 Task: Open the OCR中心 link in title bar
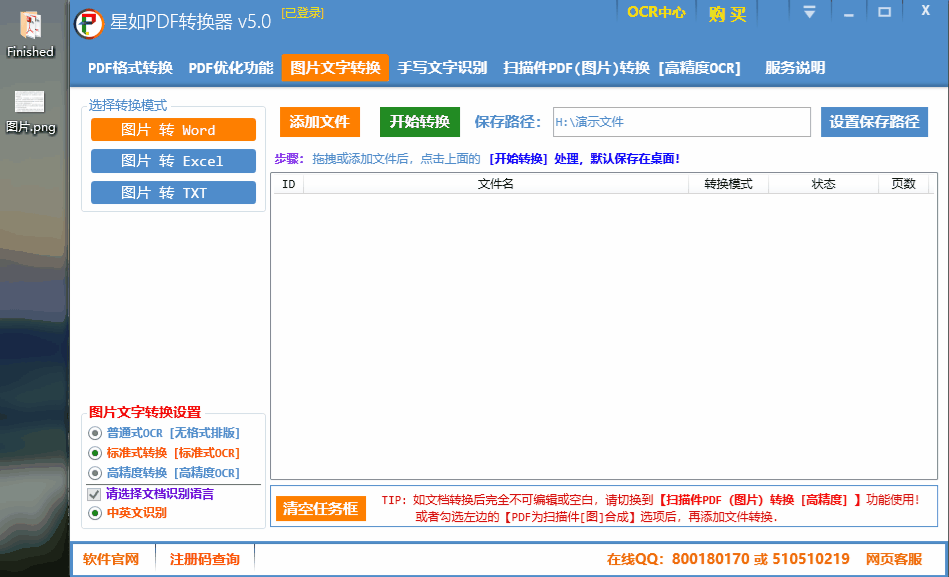click(656, 12)
